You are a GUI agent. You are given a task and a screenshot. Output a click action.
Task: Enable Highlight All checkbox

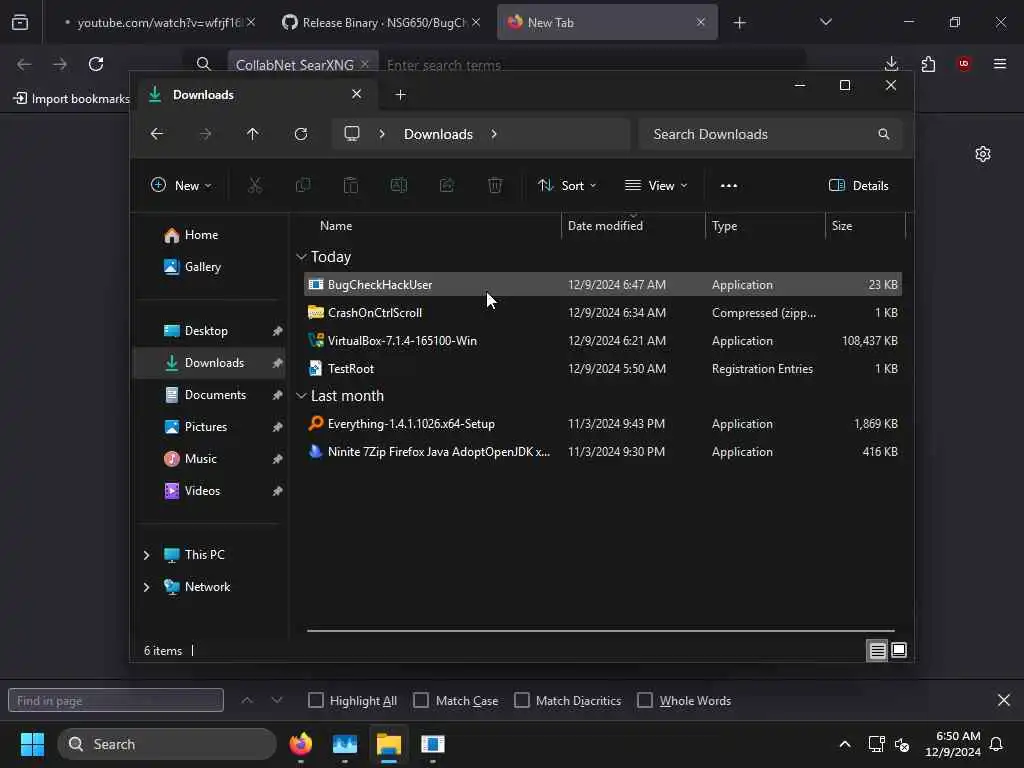coord(315,700)
